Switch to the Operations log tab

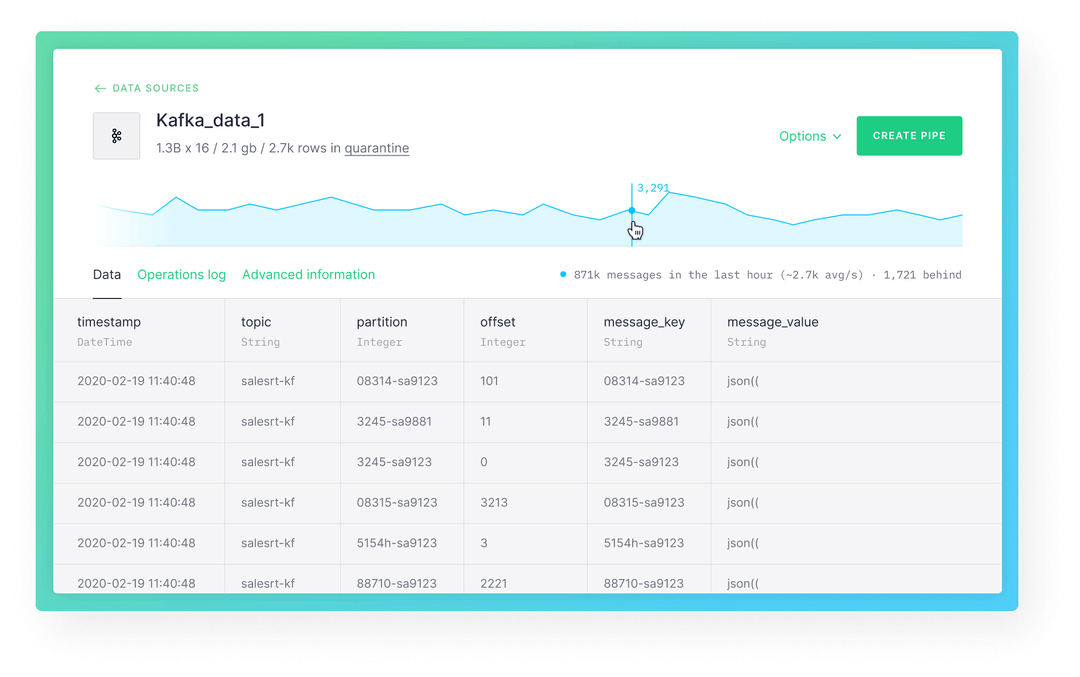click(181, 274)
